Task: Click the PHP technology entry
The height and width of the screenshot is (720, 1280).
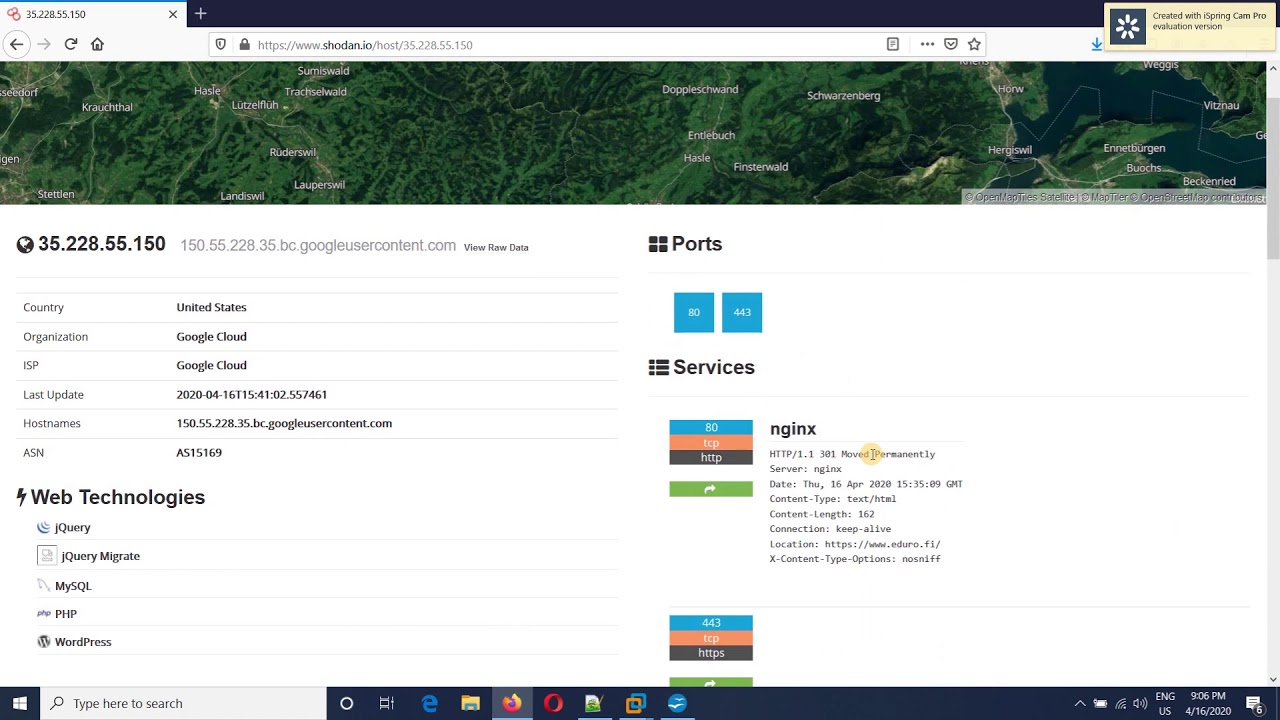Action: [x=66, y=614]
